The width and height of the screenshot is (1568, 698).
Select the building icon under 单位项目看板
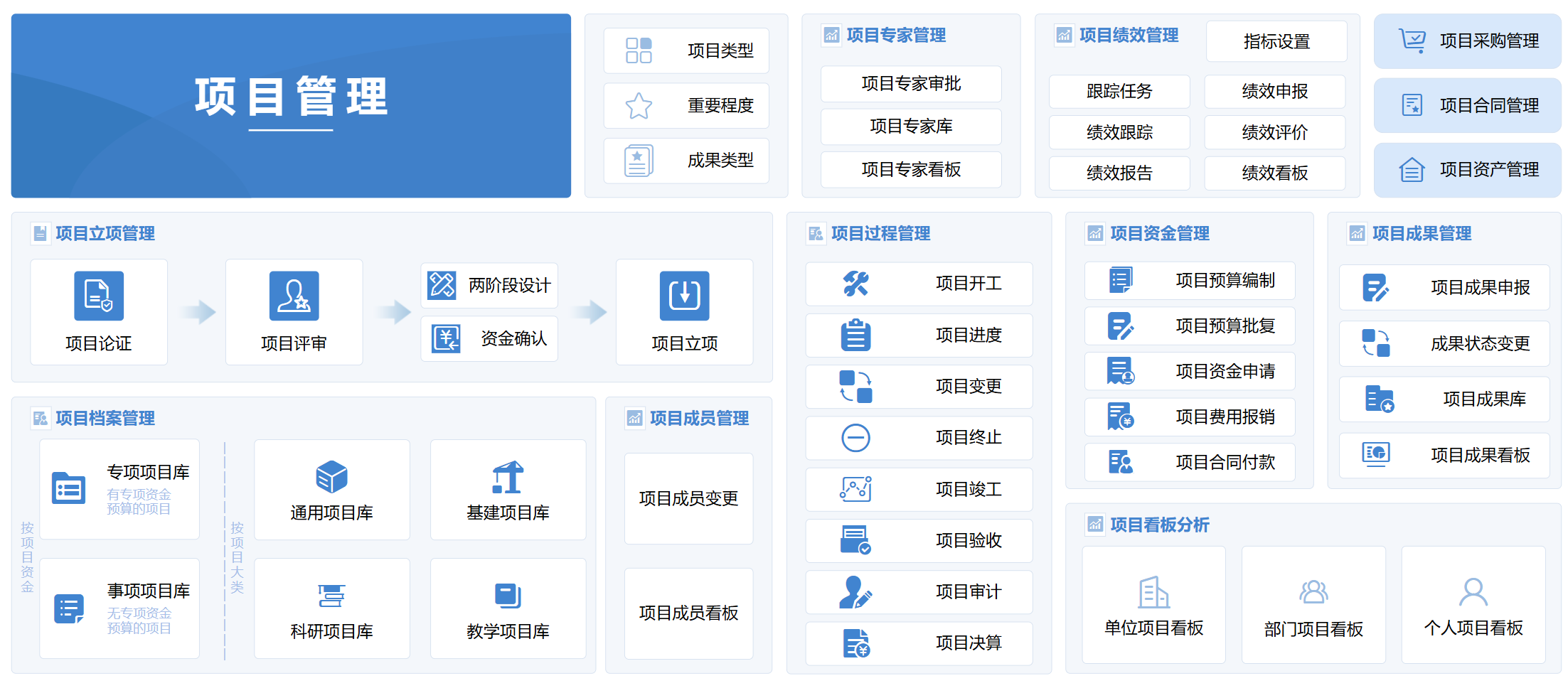tap(1153, 591)
